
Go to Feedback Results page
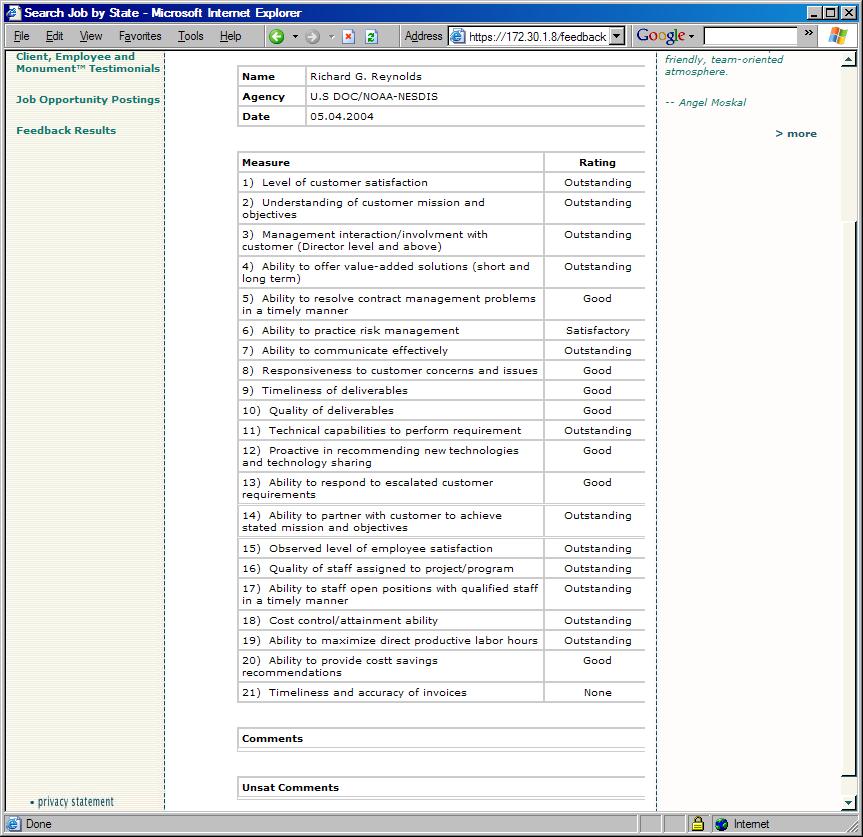(66, 131)
